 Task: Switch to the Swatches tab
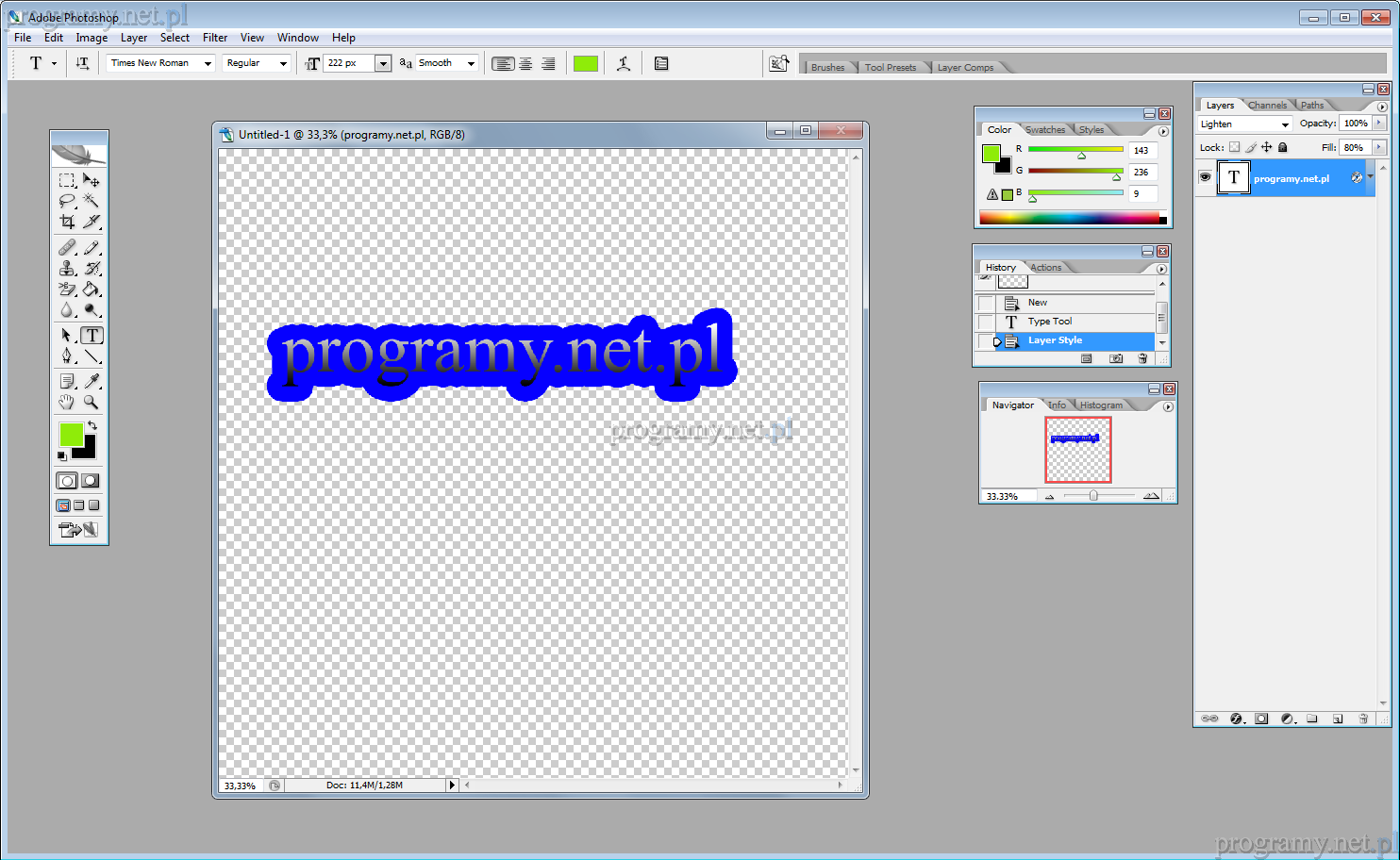click(1045, 130)
